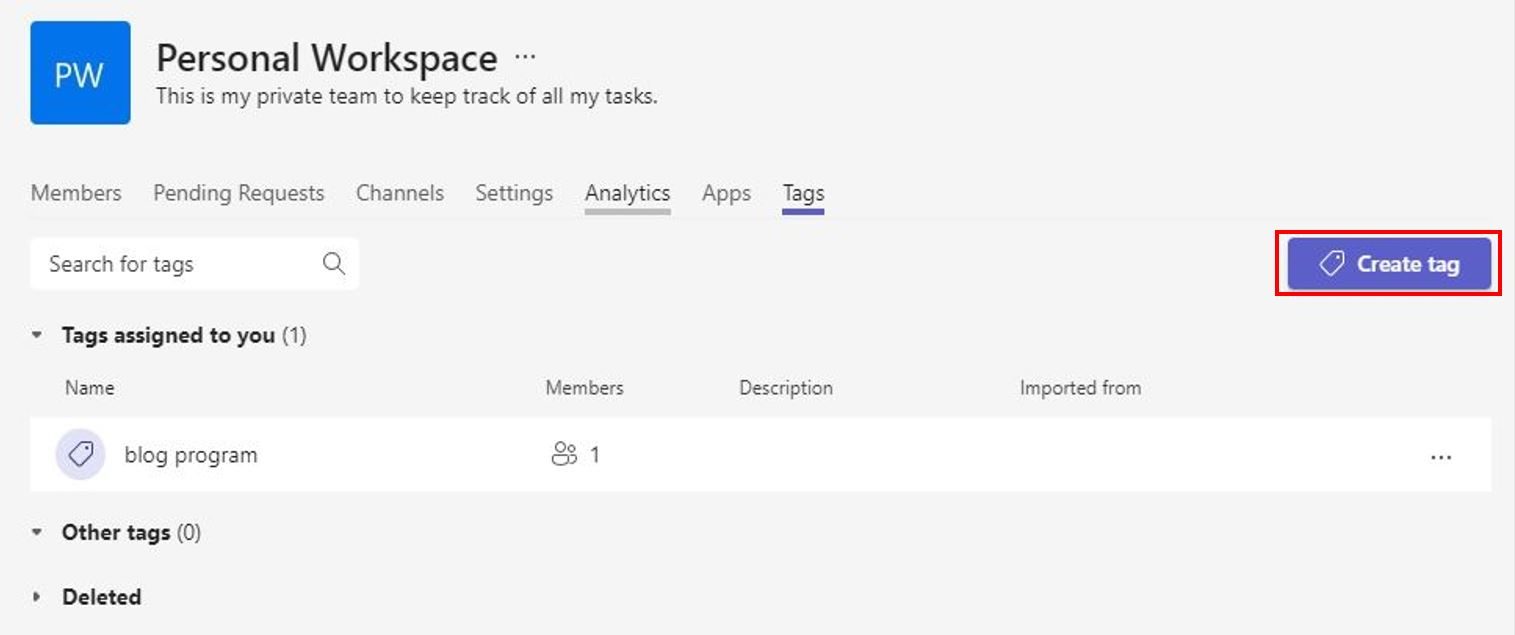Click the blog program tag icon
The height and width of the screenshot is (635, 1515).
80,455
